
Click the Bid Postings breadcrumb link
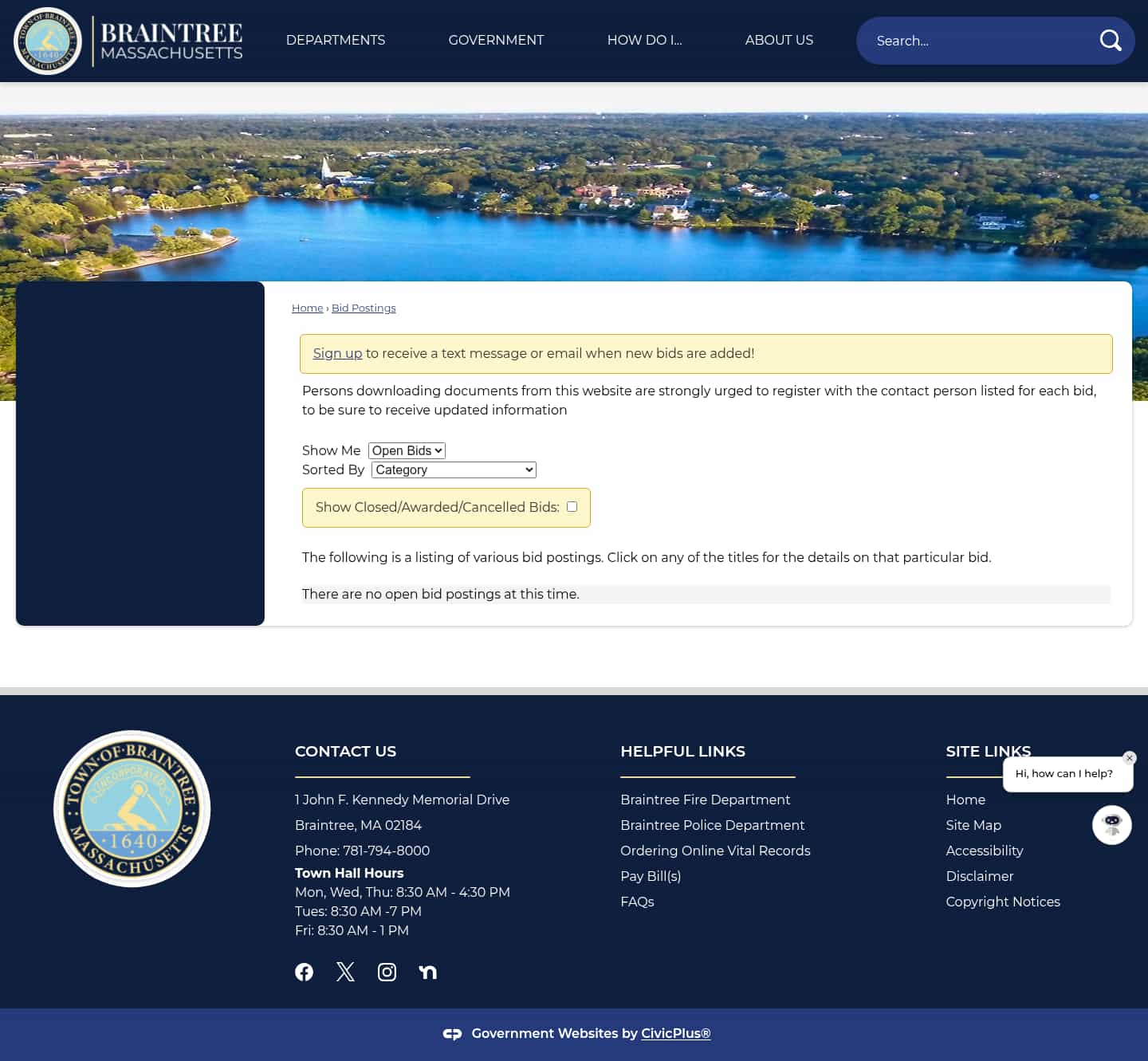tap(364, 308)
